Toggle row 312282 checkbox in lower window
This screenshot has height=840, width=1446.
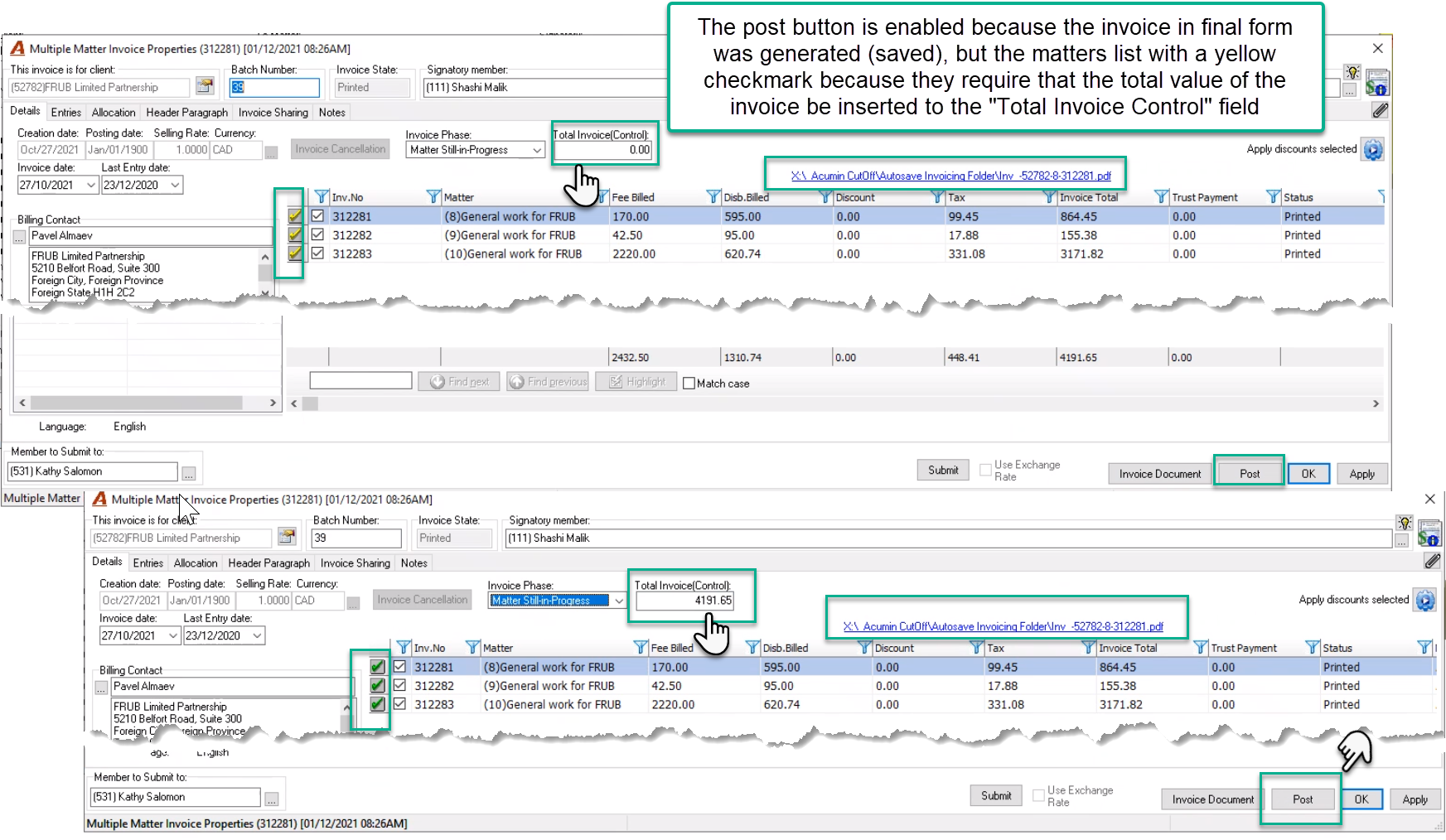tap(399, 686)
